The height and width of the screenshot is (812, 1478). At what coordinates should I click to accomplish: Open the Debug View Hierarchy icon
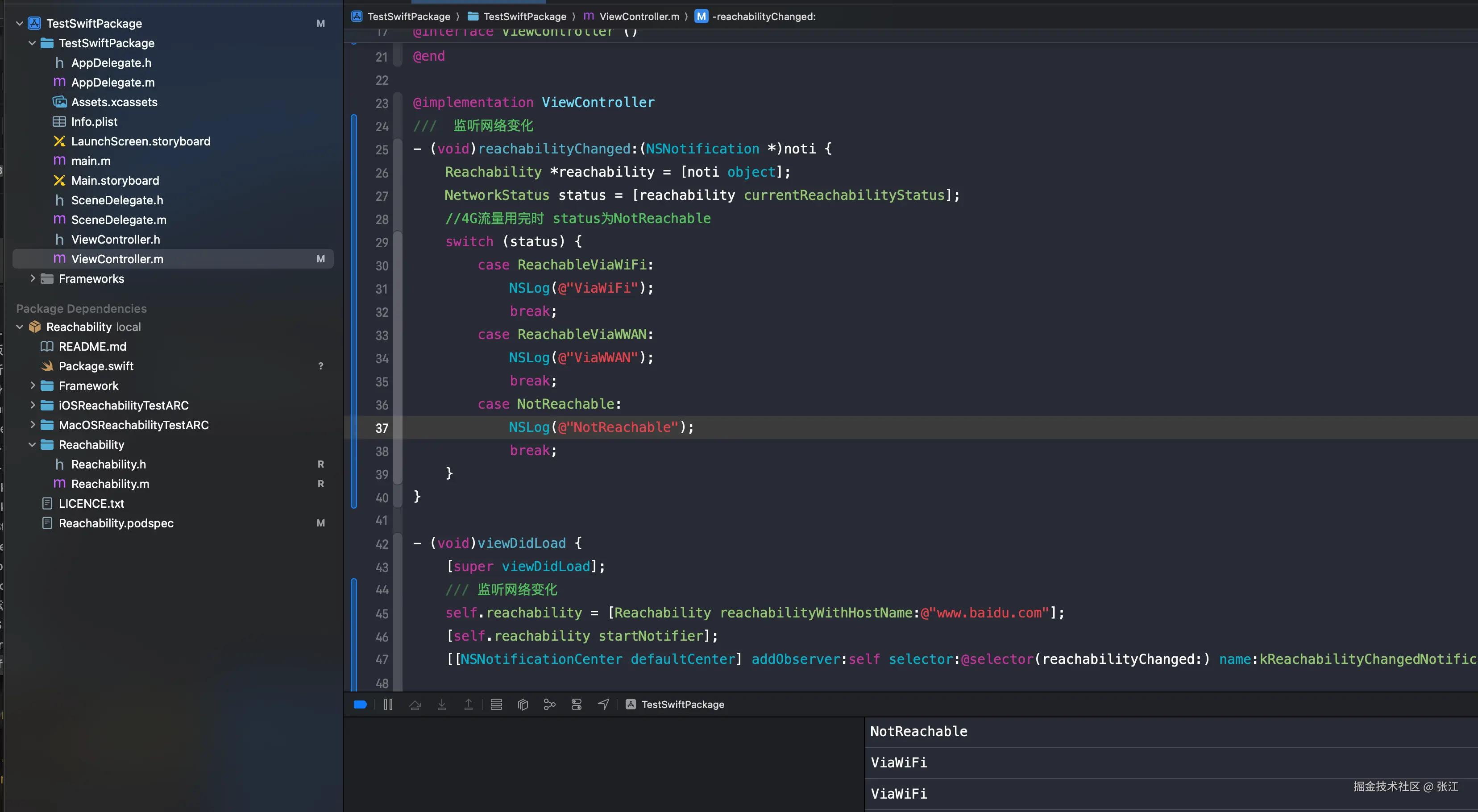coord(523,704)
